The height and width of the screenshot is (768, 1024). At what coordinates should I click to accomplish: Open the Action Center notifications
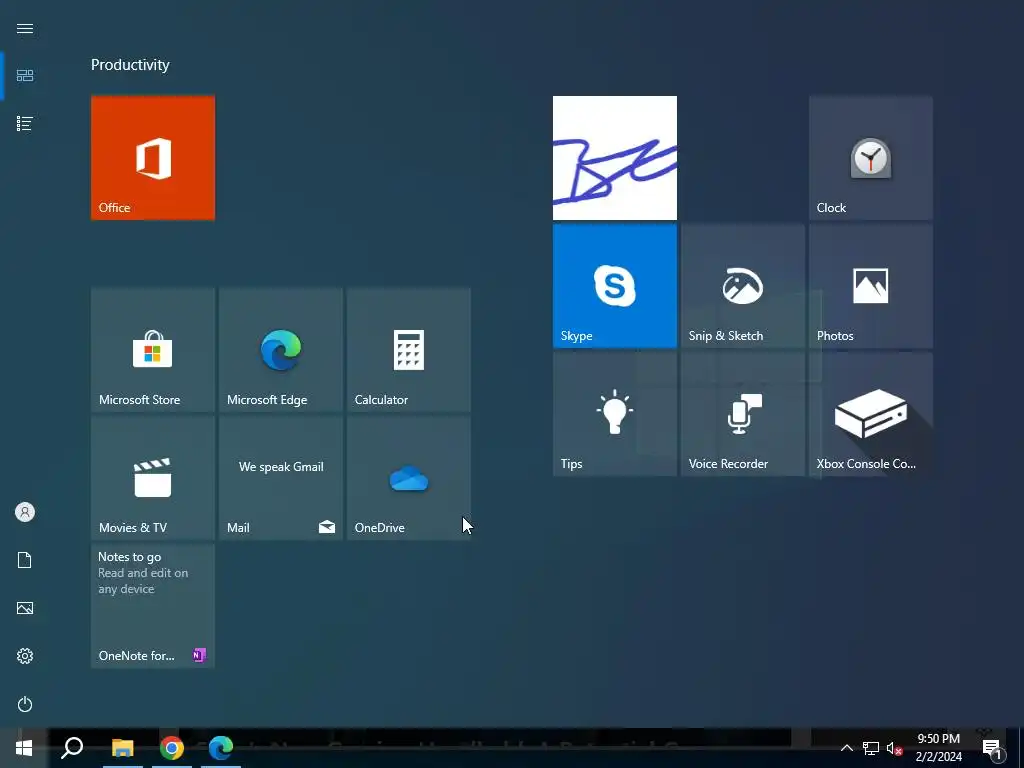992,748
